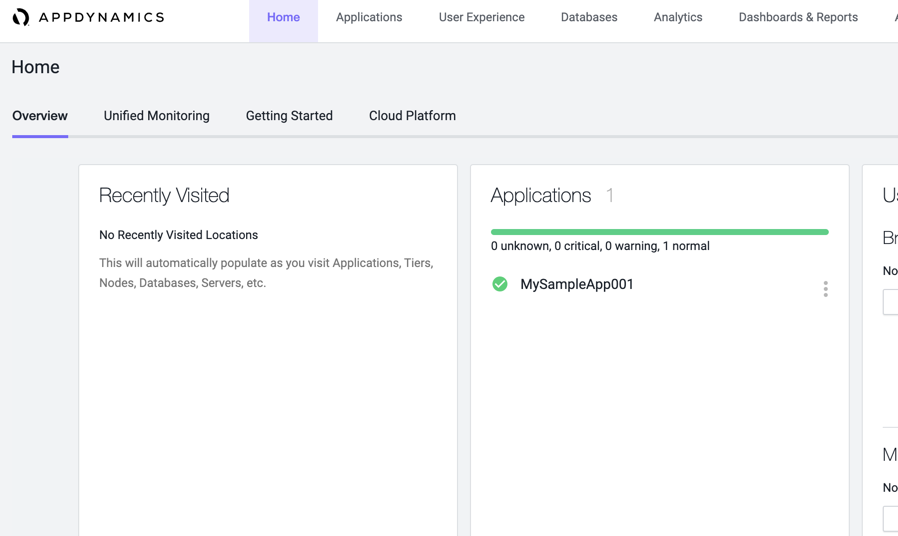
Task: Click the application count number 1
Action: coord(610,195)
